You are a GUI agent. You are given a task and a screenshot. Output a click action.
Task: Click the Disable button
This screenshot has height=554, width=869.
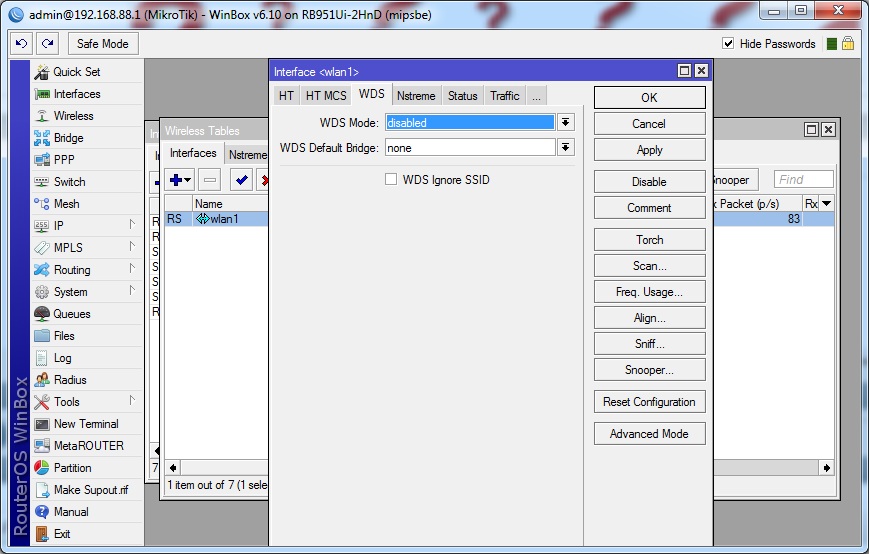(650, 182)
